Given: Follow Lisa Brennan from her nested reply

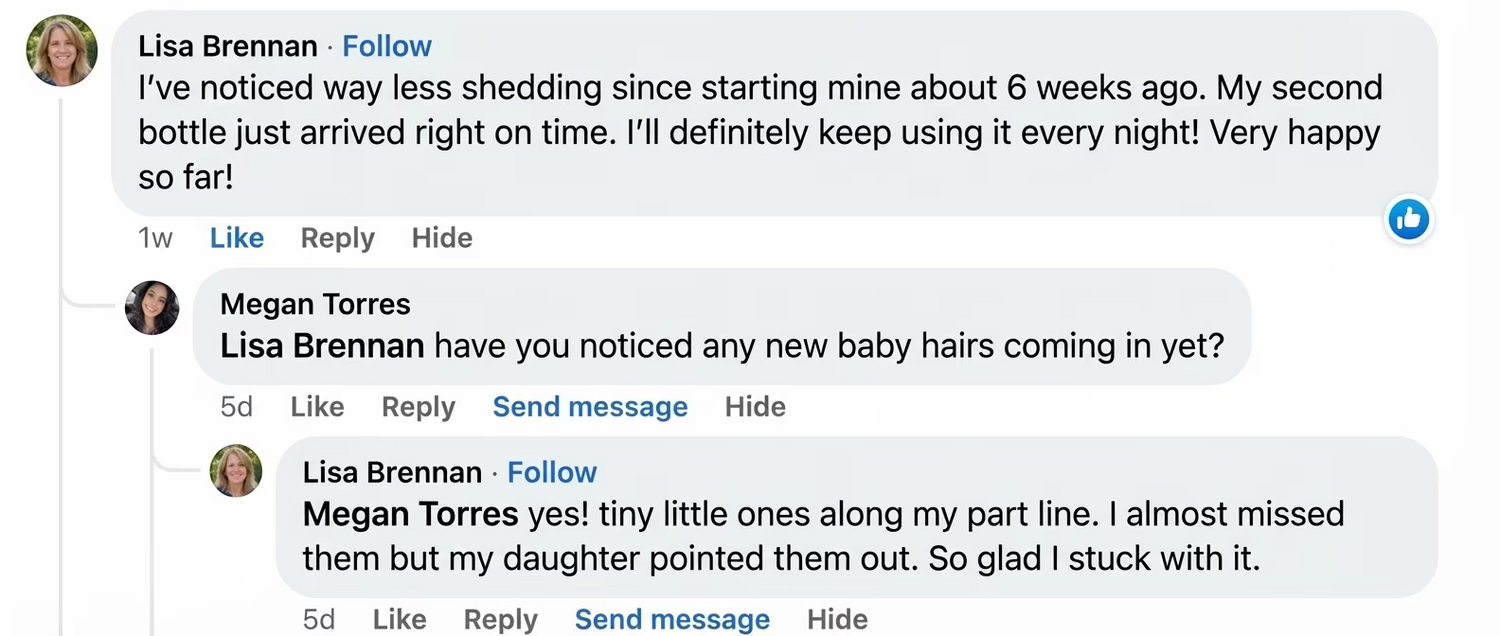Looking at the screenshot, I should point(552,472).
